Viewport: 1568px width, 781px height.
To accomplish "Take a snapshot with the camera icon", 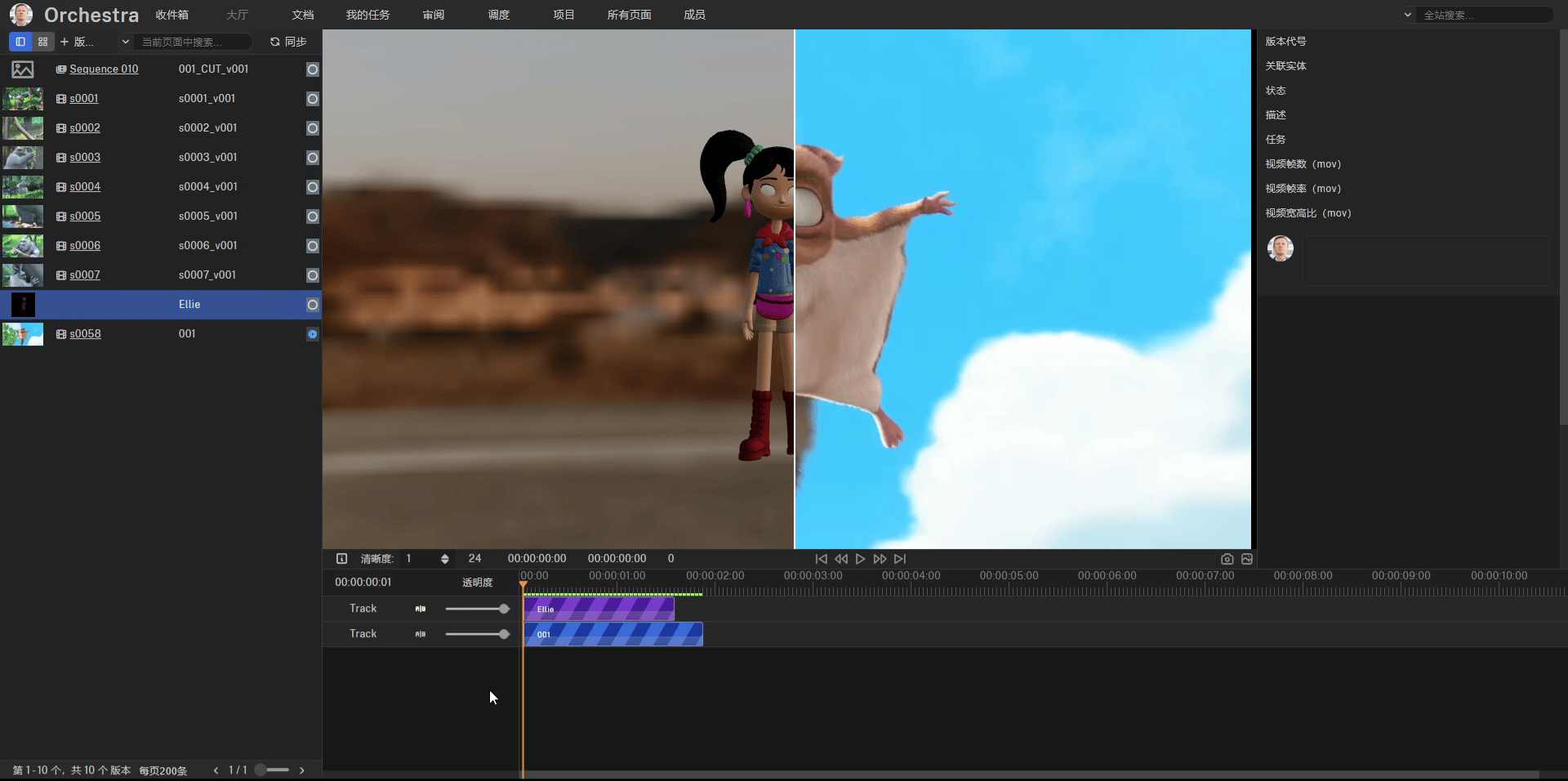I will (x=1227, y=559).
